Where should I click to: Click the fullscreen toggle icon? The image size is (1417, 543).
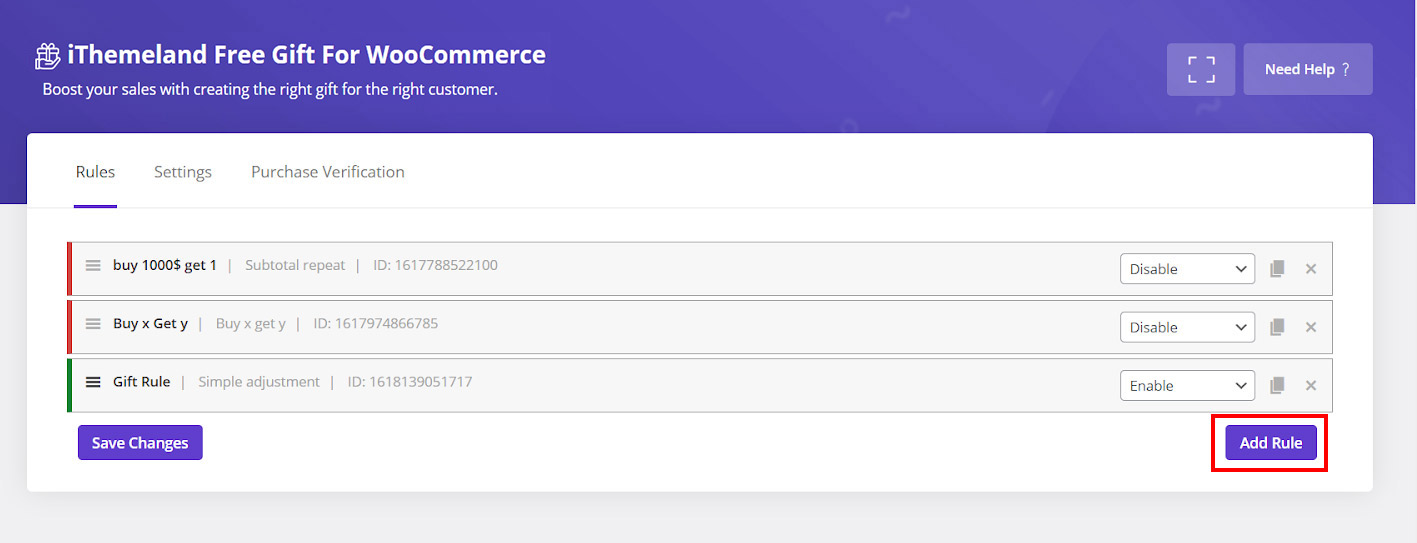pos(1200,69)
